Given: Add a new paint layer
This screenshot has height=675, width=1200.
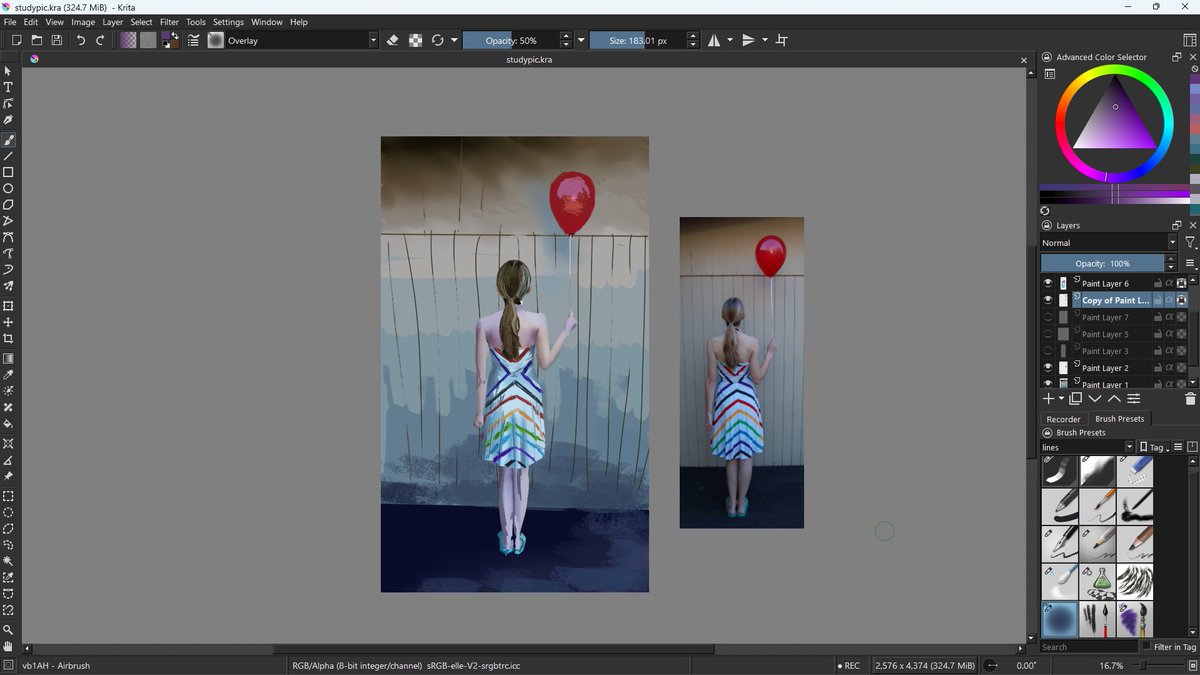Looking at the screenshot, I should pyautogui.click(x=1049, y=398).
